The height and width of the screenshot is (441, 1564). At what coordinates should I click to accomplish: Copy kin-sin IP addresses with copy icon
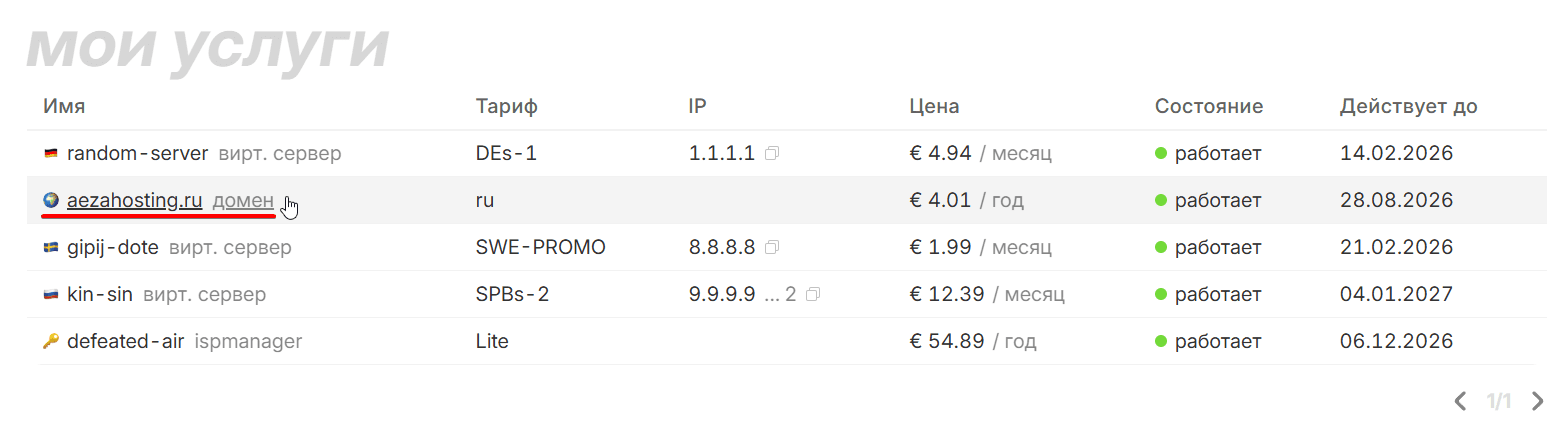813,295
